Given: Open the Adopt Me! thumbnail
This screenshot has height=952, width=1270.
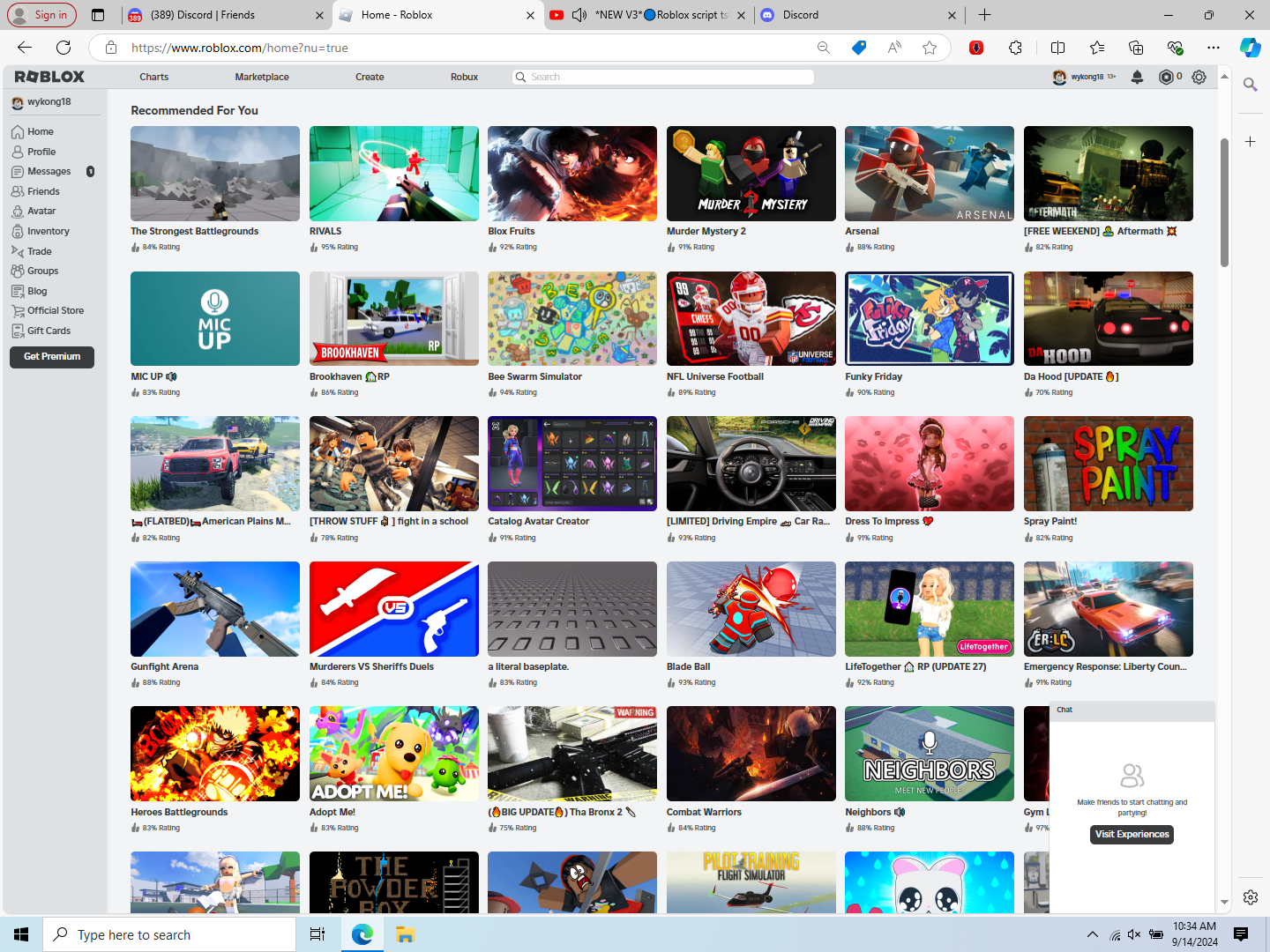Looking at the screenshot, I should pyautogui.click(x=394, y=754).
